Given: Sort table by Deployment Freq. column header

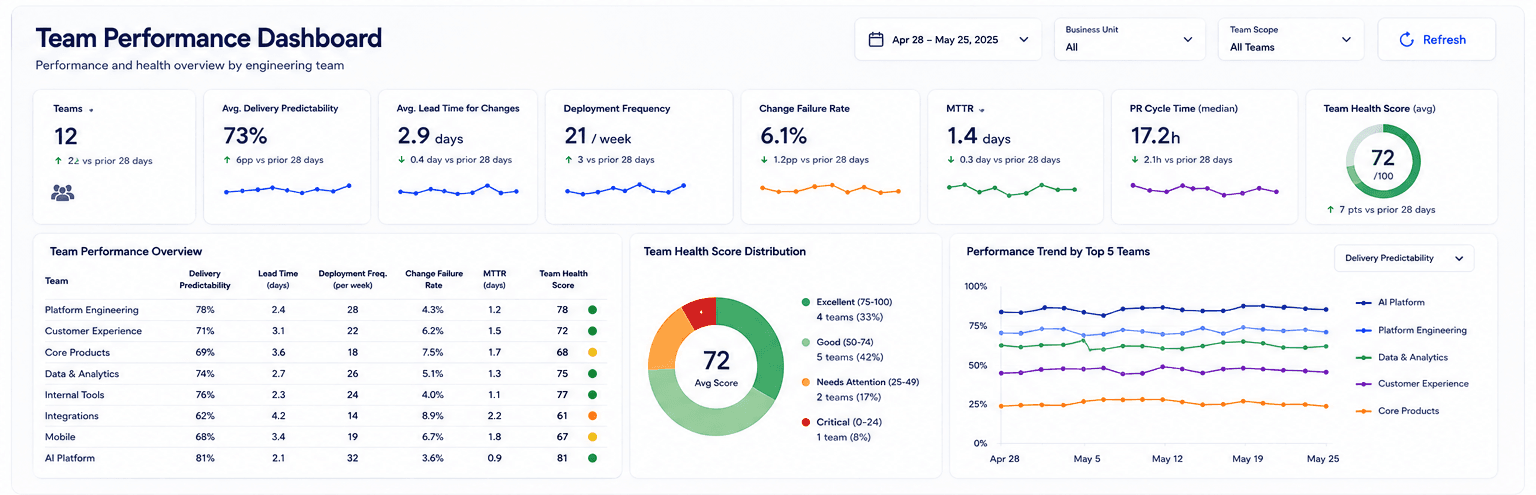Looking at the screenshot, I should click(352, 279).
